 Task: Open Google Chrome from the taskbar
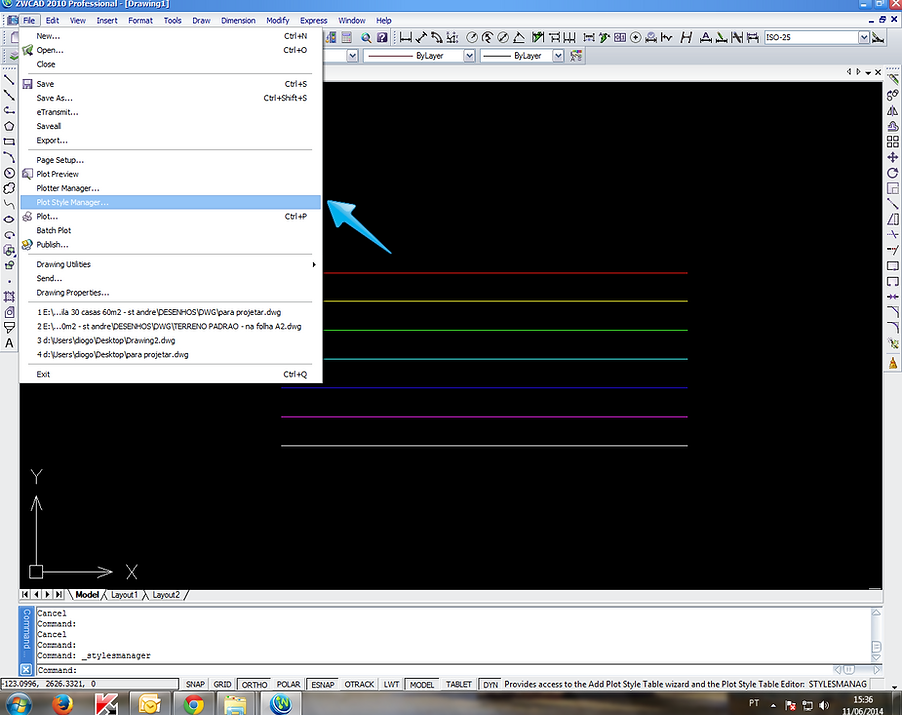click(x=193, y=703)
